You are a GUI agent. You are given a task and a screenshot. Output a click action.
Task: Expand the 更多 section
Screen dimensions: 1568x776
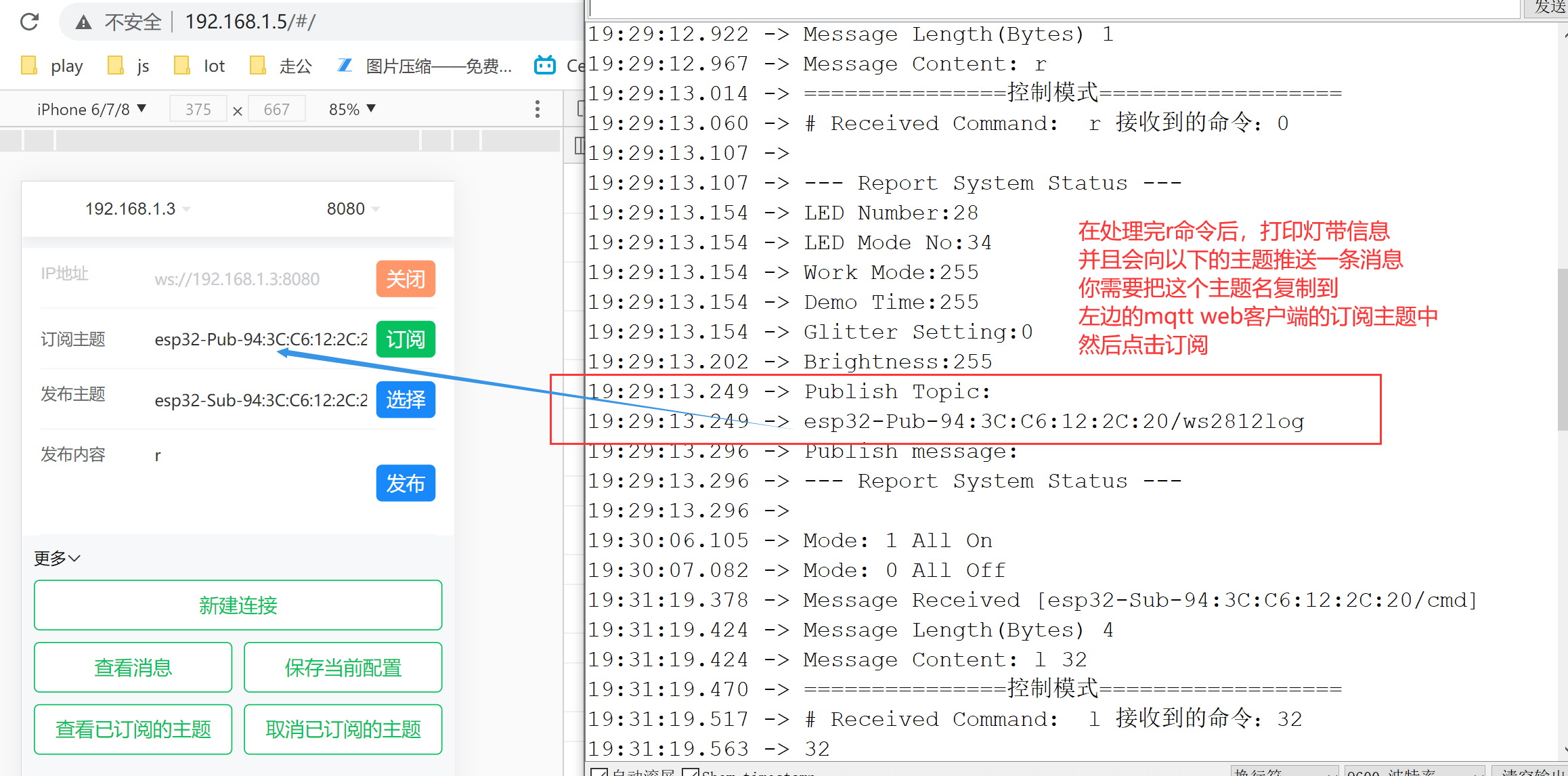click(x=56, y=557)
